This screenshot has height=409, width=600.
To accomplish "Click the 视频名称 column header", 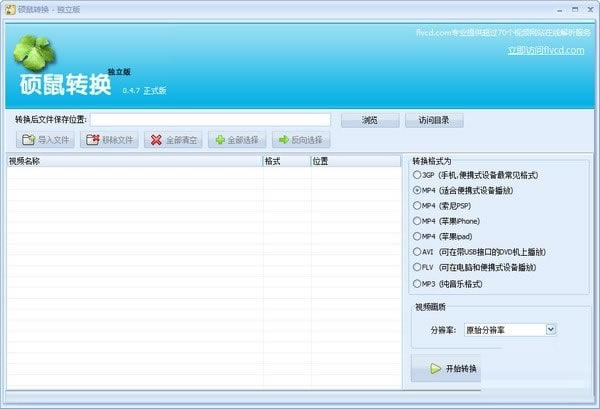I will 135,161.
